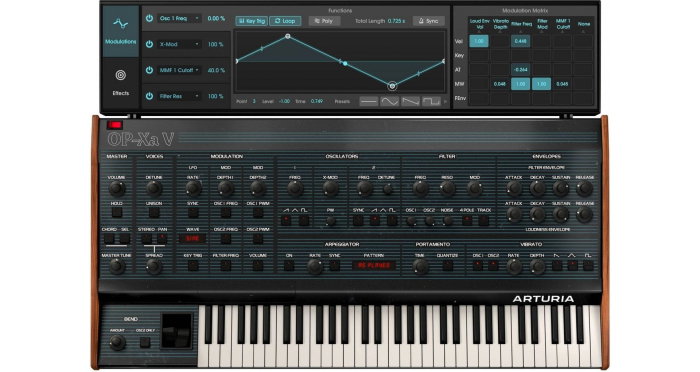This screenshot has width=700, height=372.
Task: Enable oscillator 1 pulse waveform button
Action: click(x=304, y=220)
